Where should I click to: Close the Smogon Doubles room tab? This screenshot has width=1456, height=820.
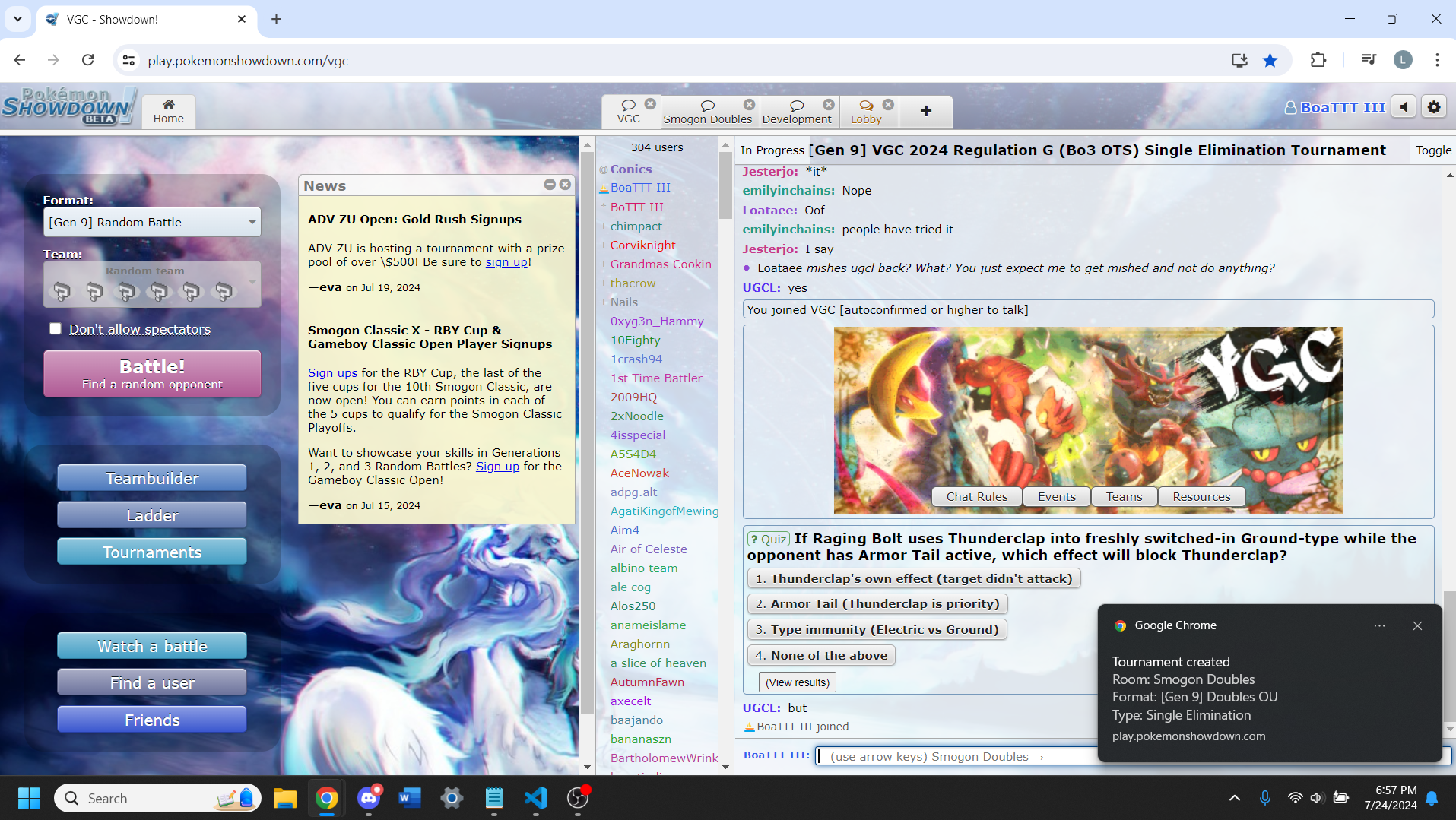point(749,104)
